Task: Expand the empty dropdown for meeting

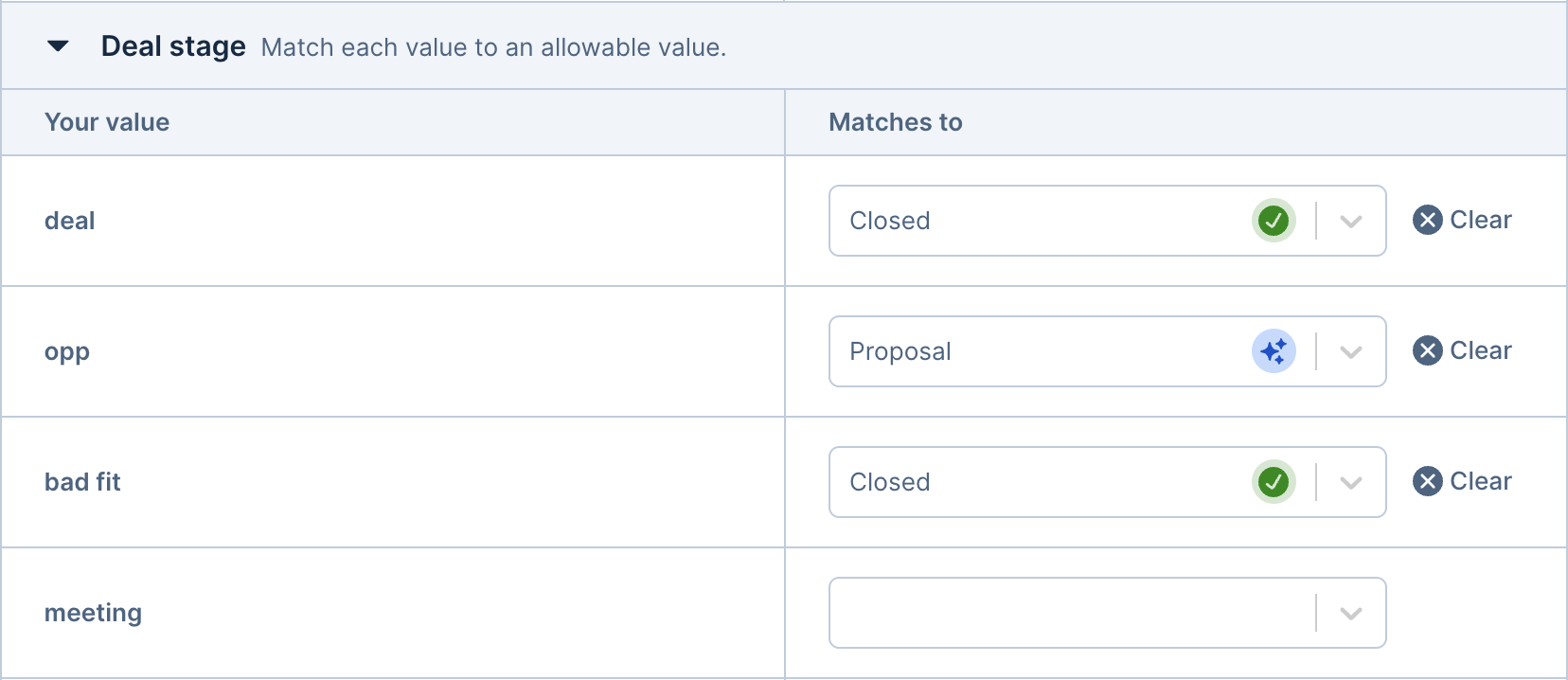Action: click(1350, 613)
